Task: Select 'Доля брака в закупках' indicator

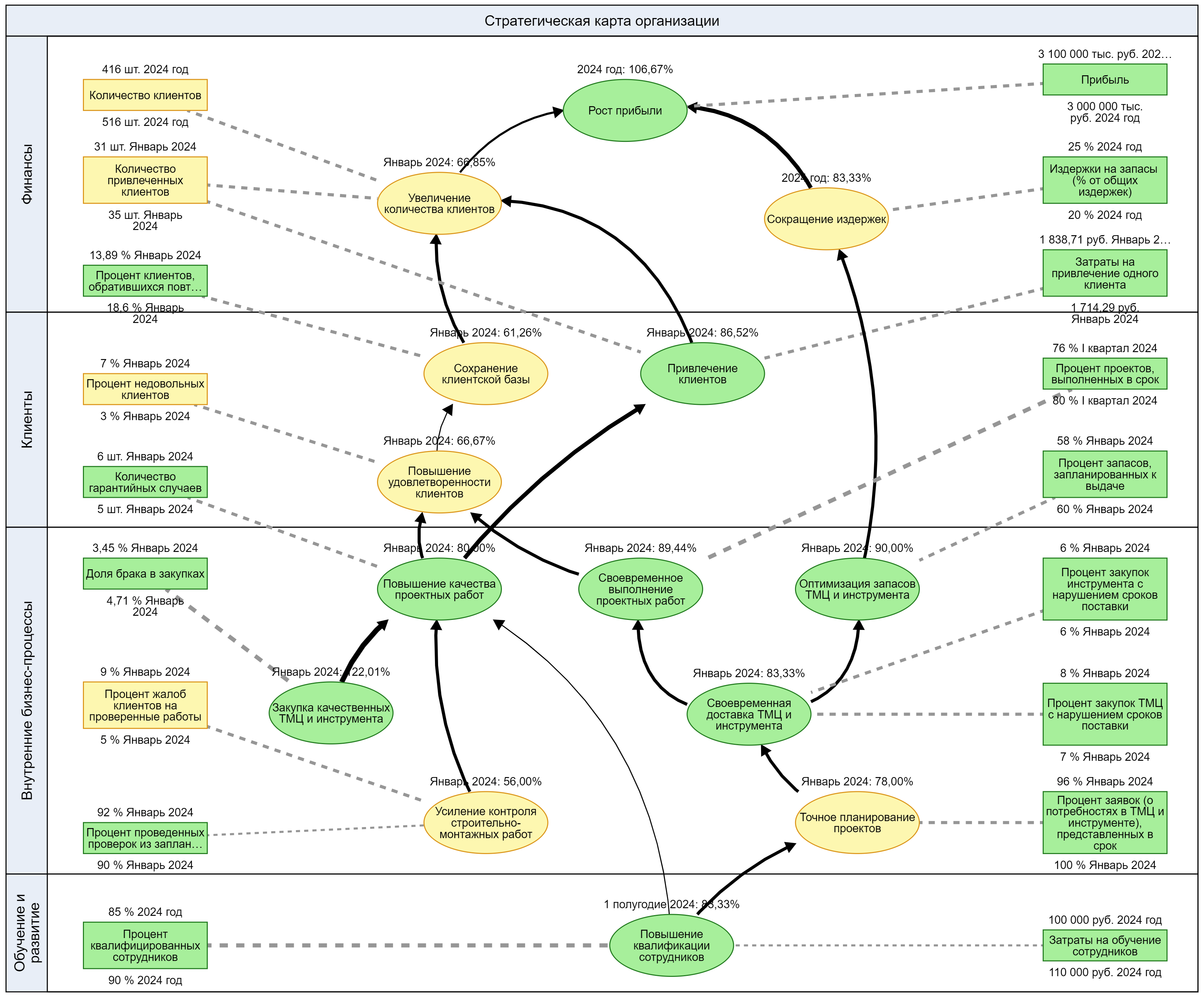Action: coord(145,574)
